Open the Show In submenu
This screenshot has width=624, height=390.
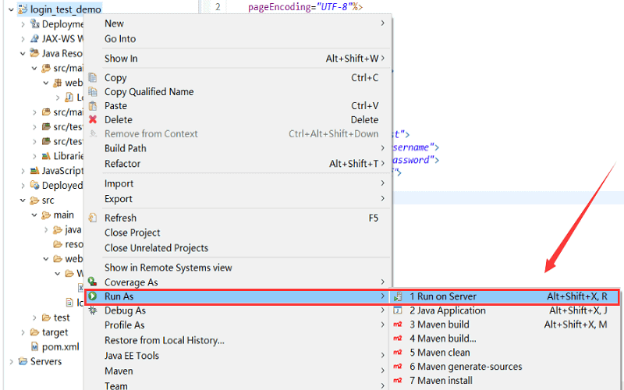(x=238, y=58)
